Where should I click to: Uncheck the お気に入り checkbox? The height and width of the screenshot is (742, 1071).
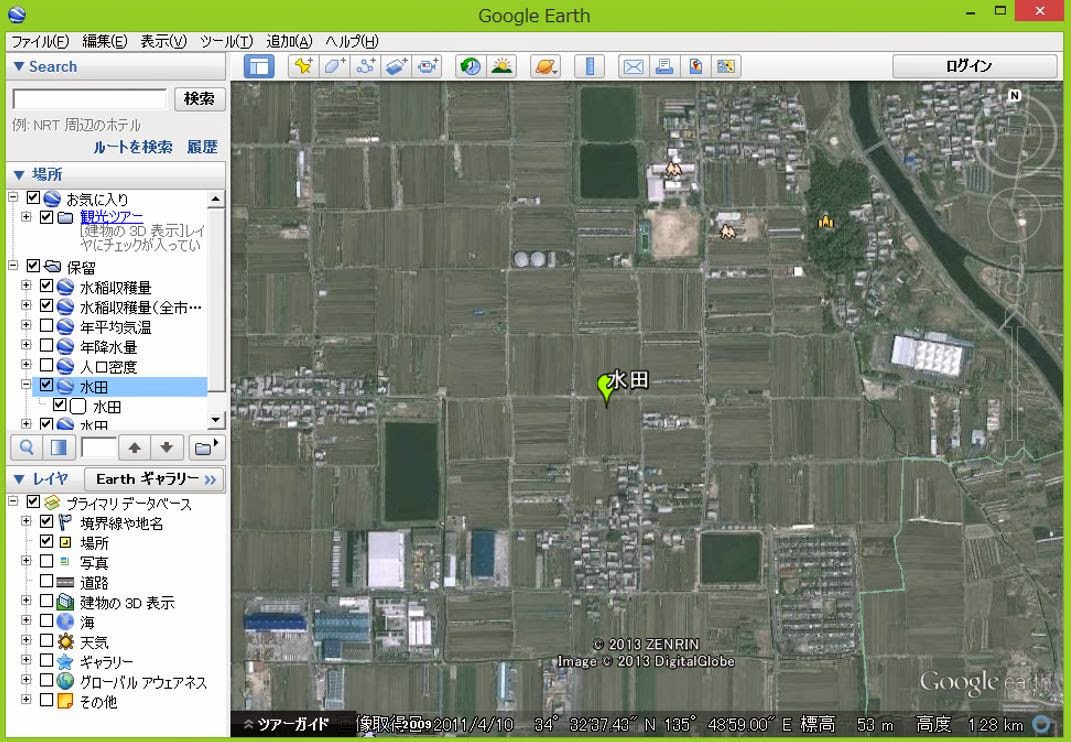click(33, 198)
